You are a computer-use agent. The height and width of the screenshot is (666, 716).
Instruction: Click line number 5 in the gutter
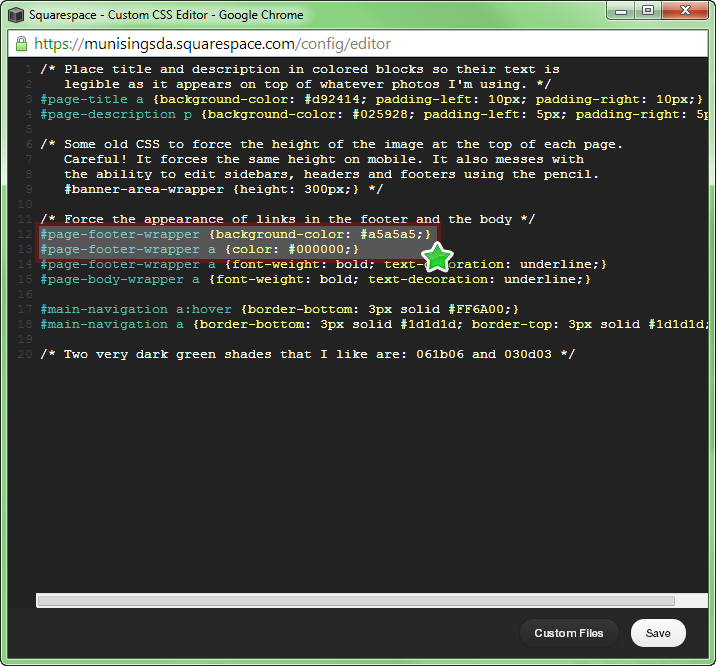pyautogui.click(x=29, y=129)
